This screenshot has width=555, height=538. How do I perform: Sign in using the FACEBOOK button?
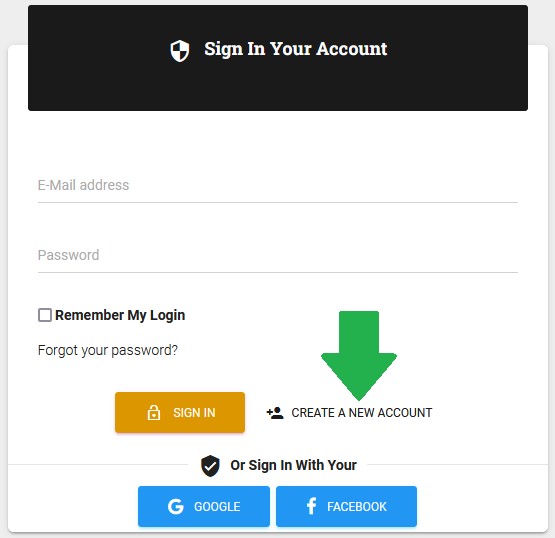tap(347, 506)
